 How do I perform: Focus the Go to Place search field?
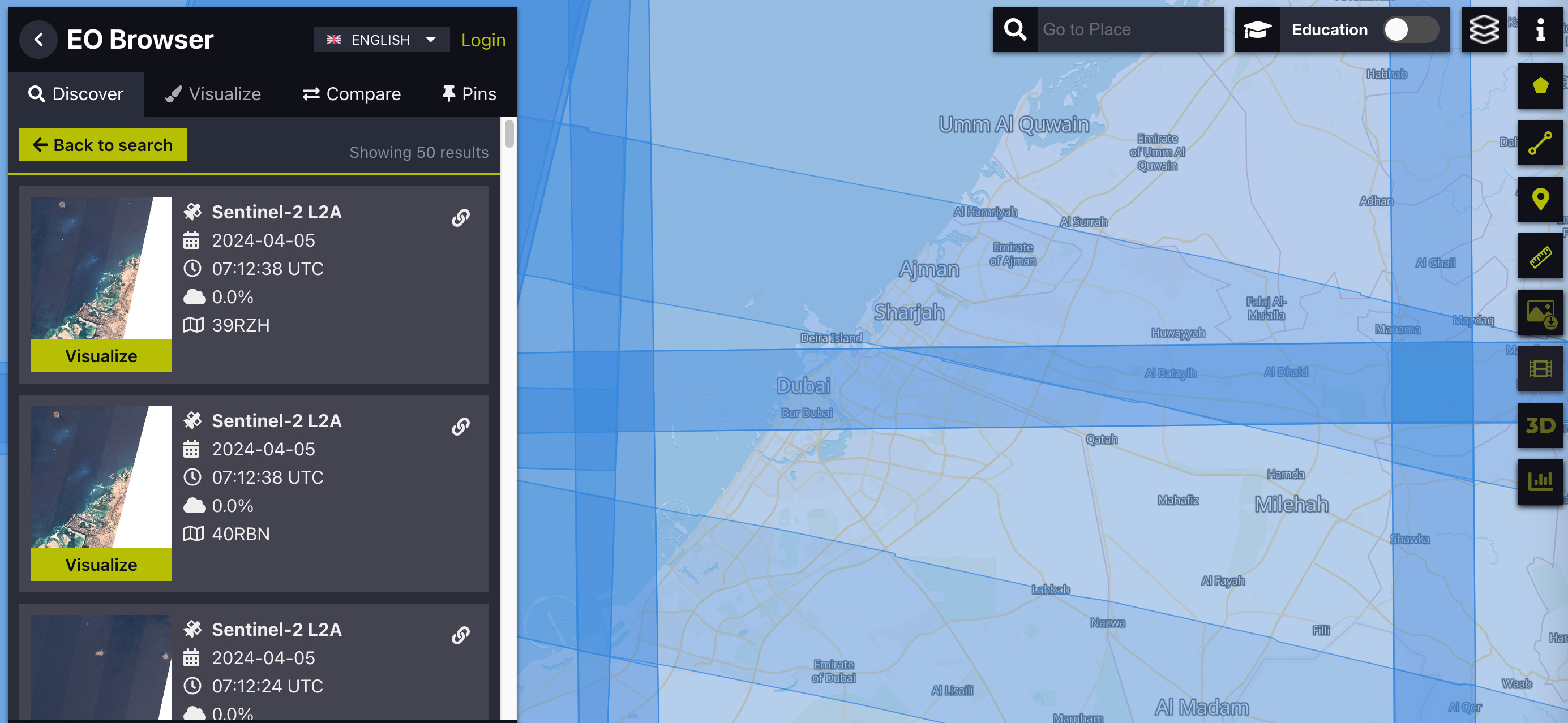coord(1130,29)
